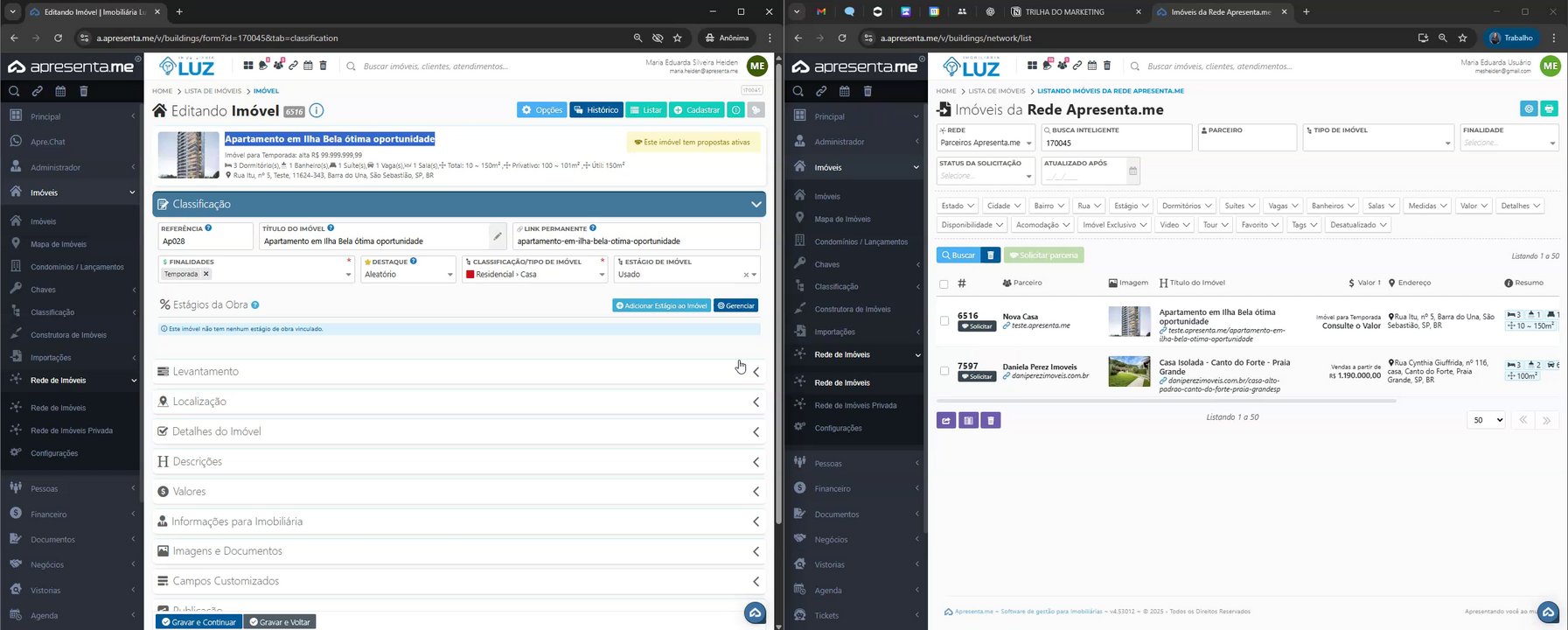Click the left sidebar calendar icon
This screenshot has height=630, width=1568.
[60, 91]
